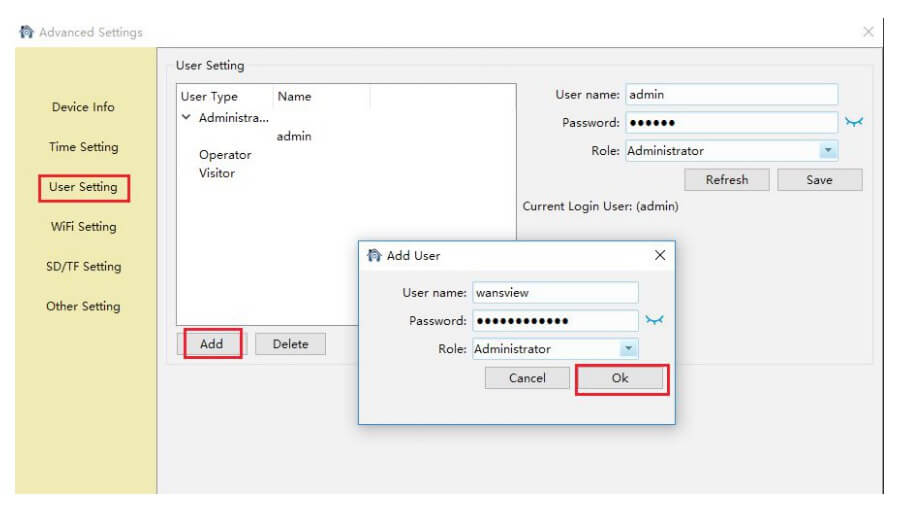Close the Add User dialog
Viewport: 898px width, 515px height.
[660, 255]
